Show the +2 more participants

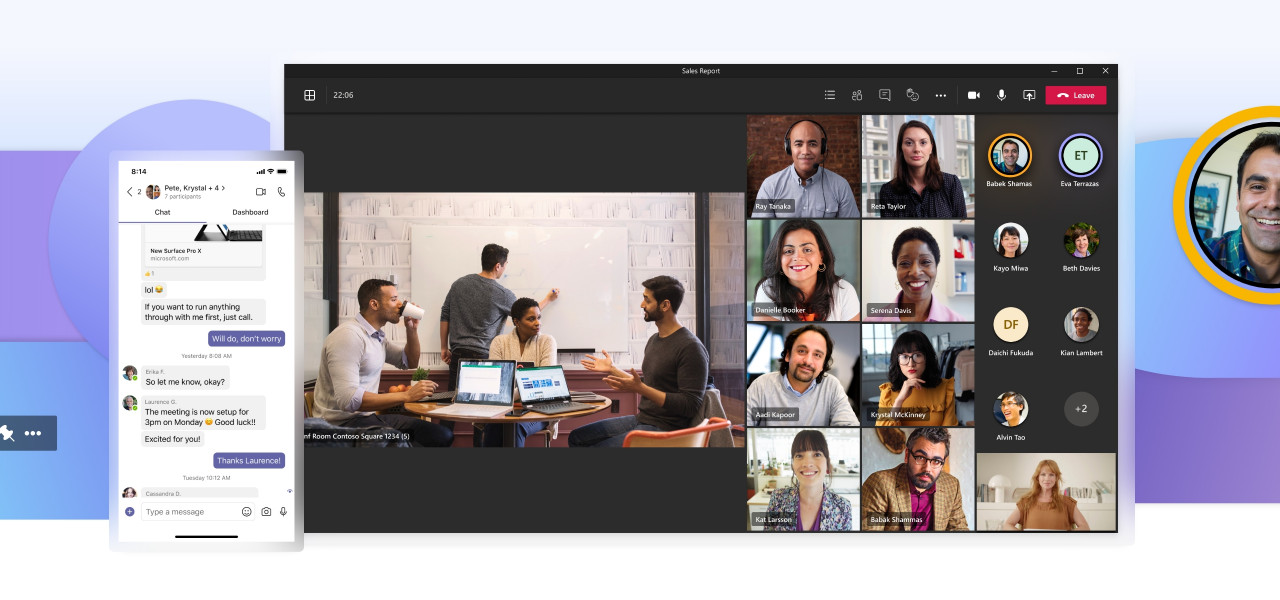tap(1081, 409)
